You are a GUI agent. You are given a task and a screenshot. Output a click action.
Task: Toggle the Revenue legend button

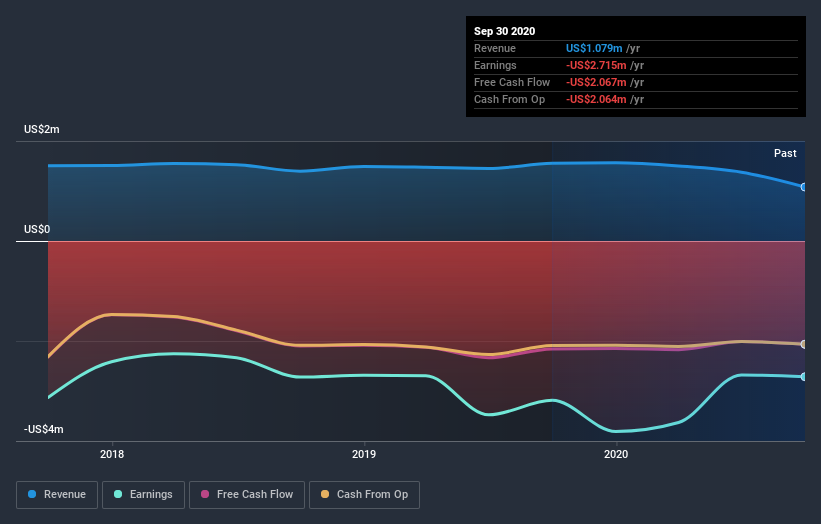point(57,495)
